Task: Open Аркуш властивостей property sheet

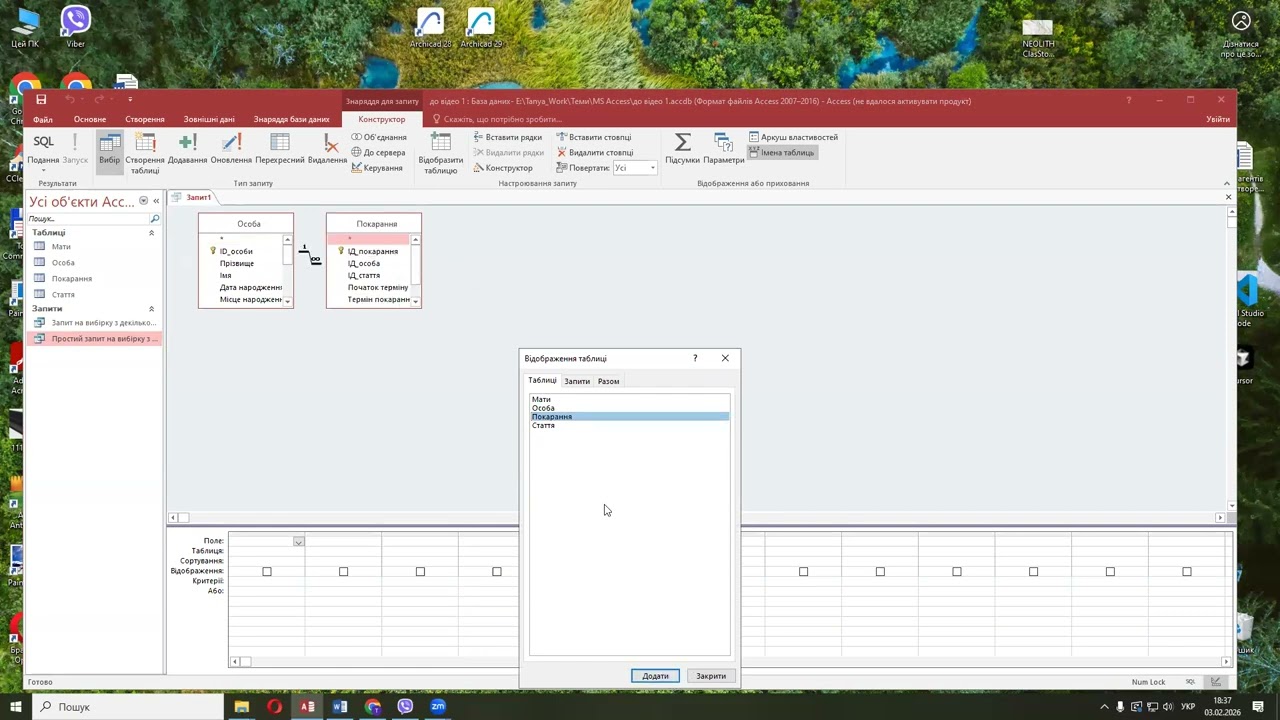Action: coord(793,137)
